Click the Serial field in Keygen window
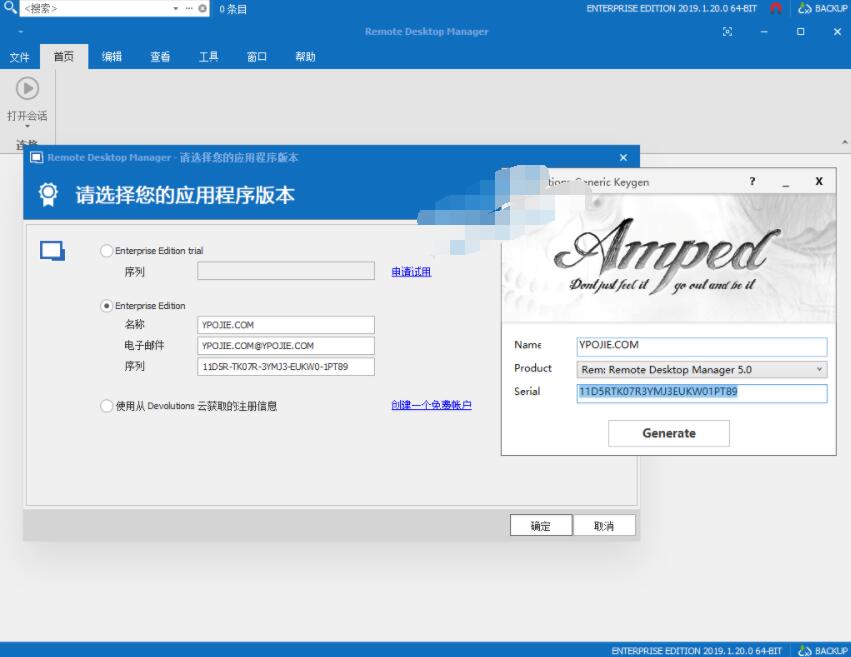This screenshot has height=657, width=851. (702, 393)
